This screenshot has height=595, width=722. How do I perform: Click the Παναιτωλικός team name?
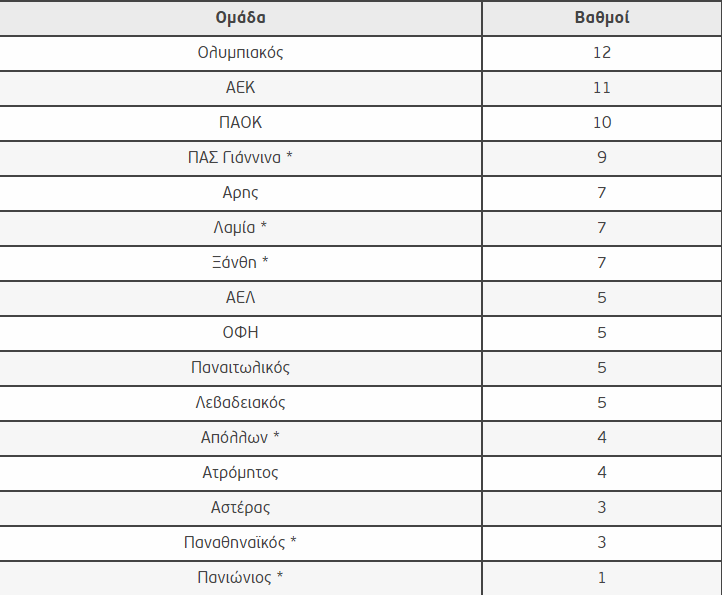pyautogui.click(x=240, y=367)
